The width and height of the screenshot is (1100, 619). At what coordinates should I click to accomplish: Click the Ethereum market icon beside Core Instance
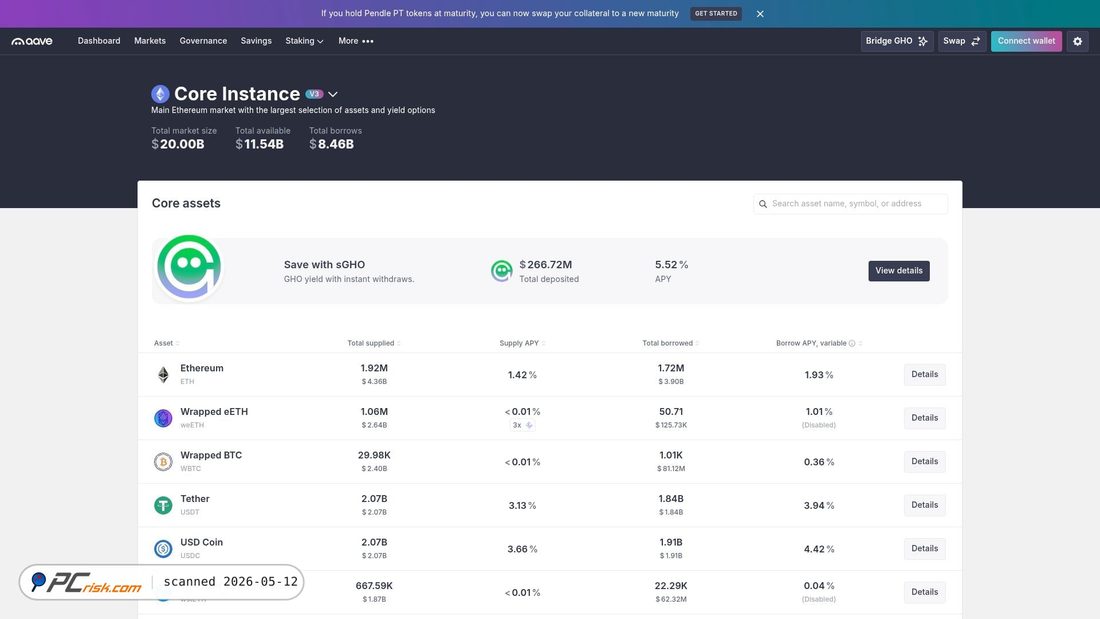click(x=160, y=94)
